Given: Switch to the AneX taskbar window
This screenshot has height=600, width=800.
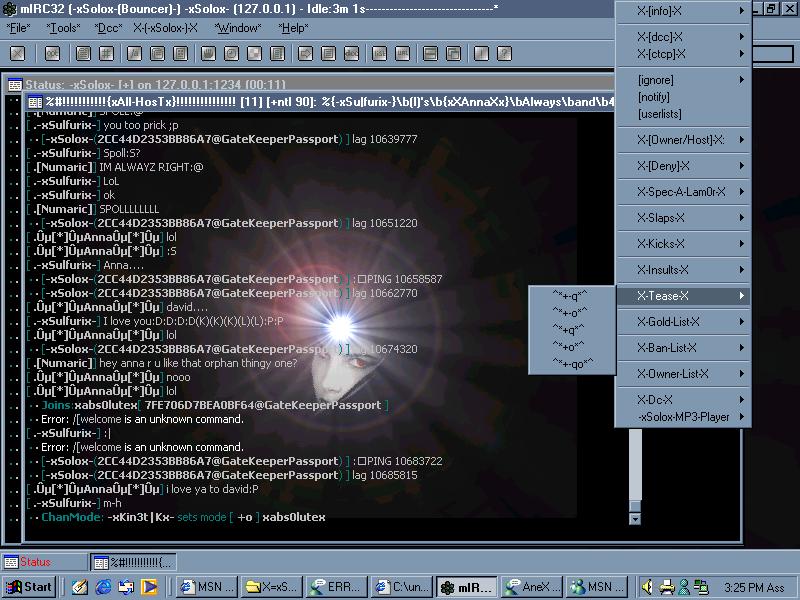Looking at the screenshot, I should point(532,587).
